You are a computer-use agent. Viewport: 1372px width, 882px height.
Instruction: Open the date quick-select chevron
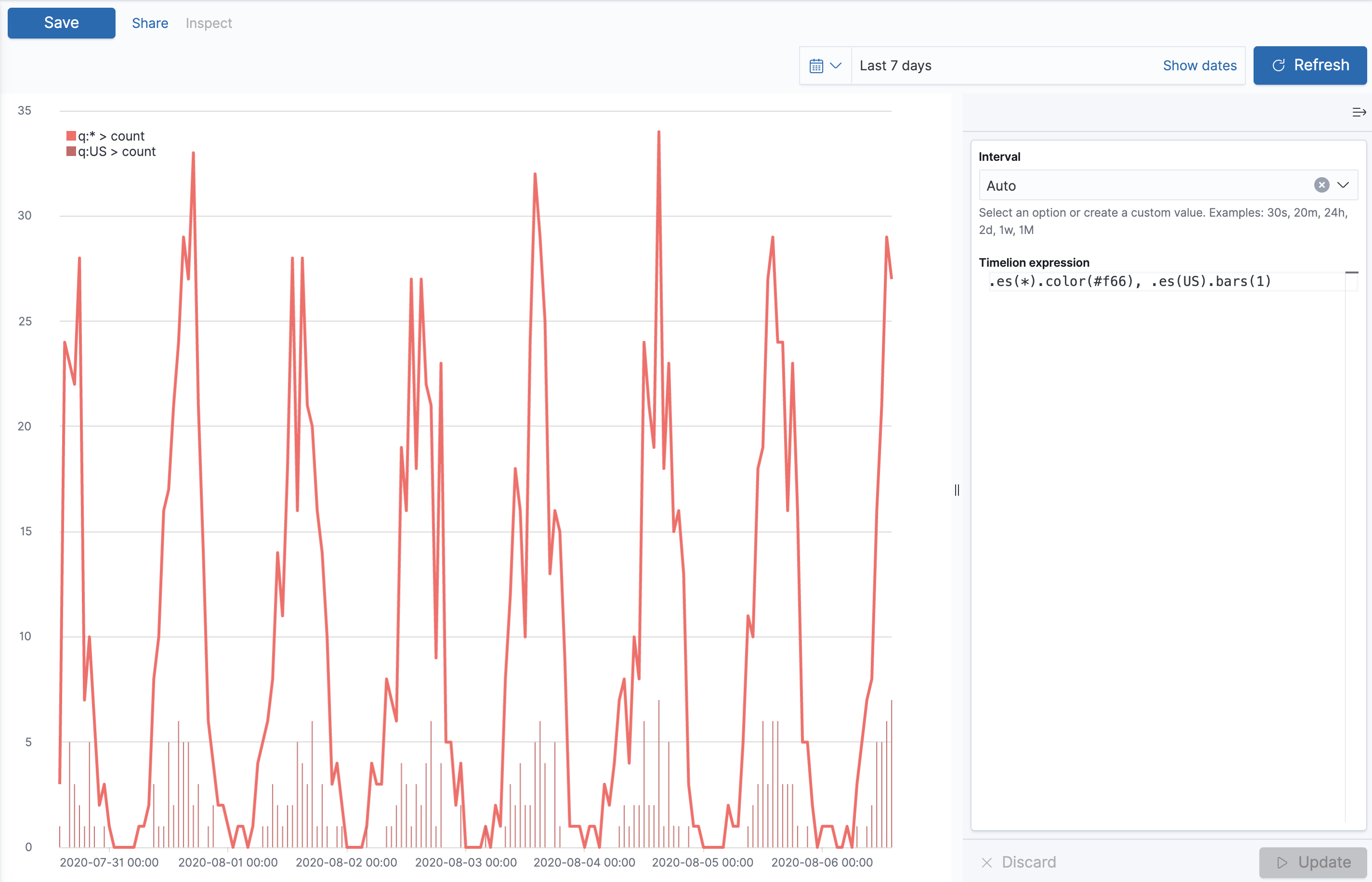click(835, 66)
